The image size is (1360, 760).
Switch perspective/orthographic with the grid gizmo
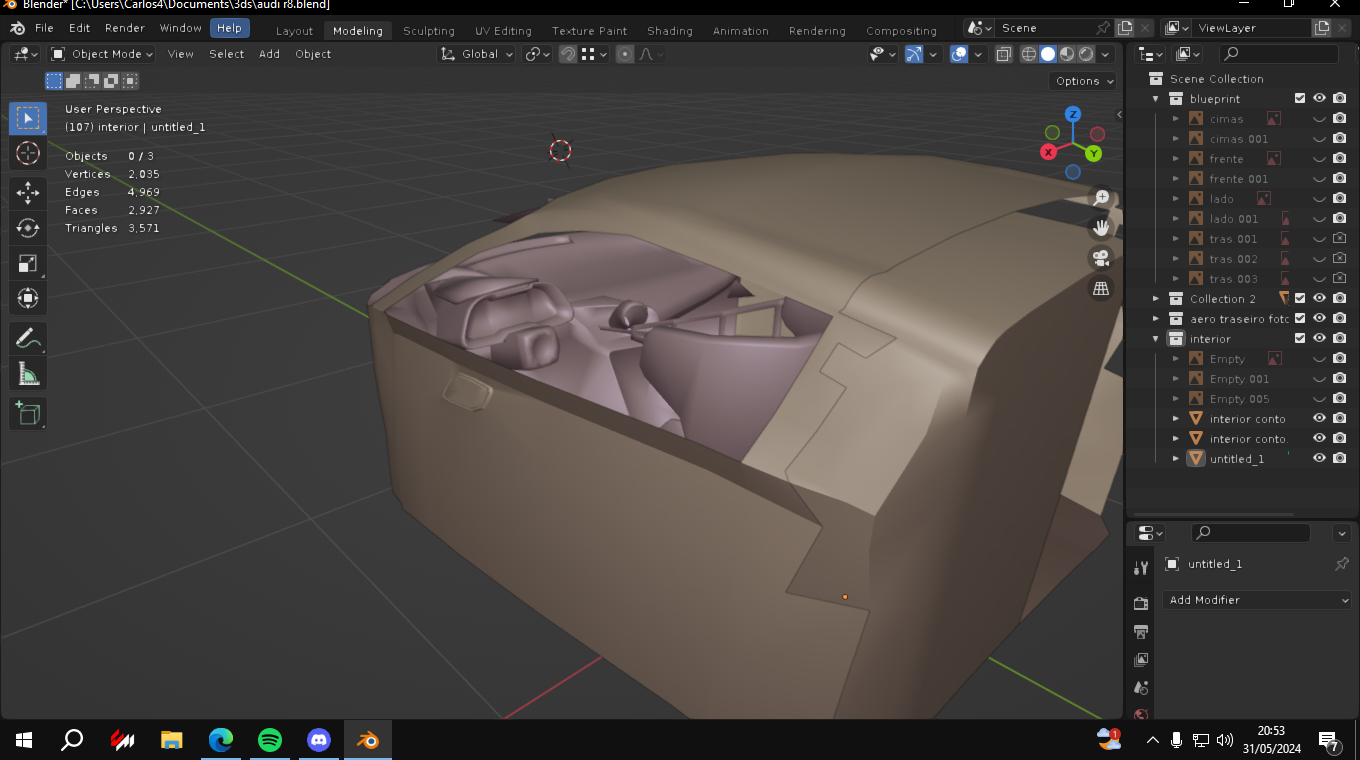tap(1101, 288)
